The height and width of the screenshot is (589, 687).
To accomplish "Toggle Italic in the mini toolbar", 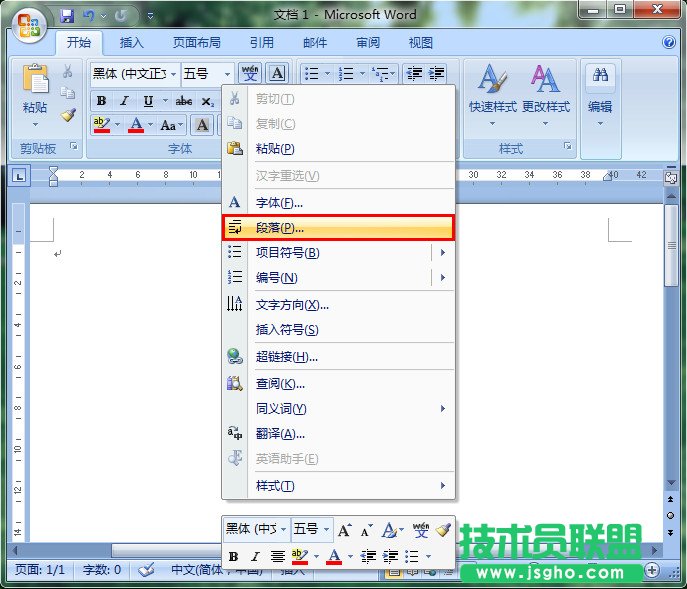I will coord(255,557).
